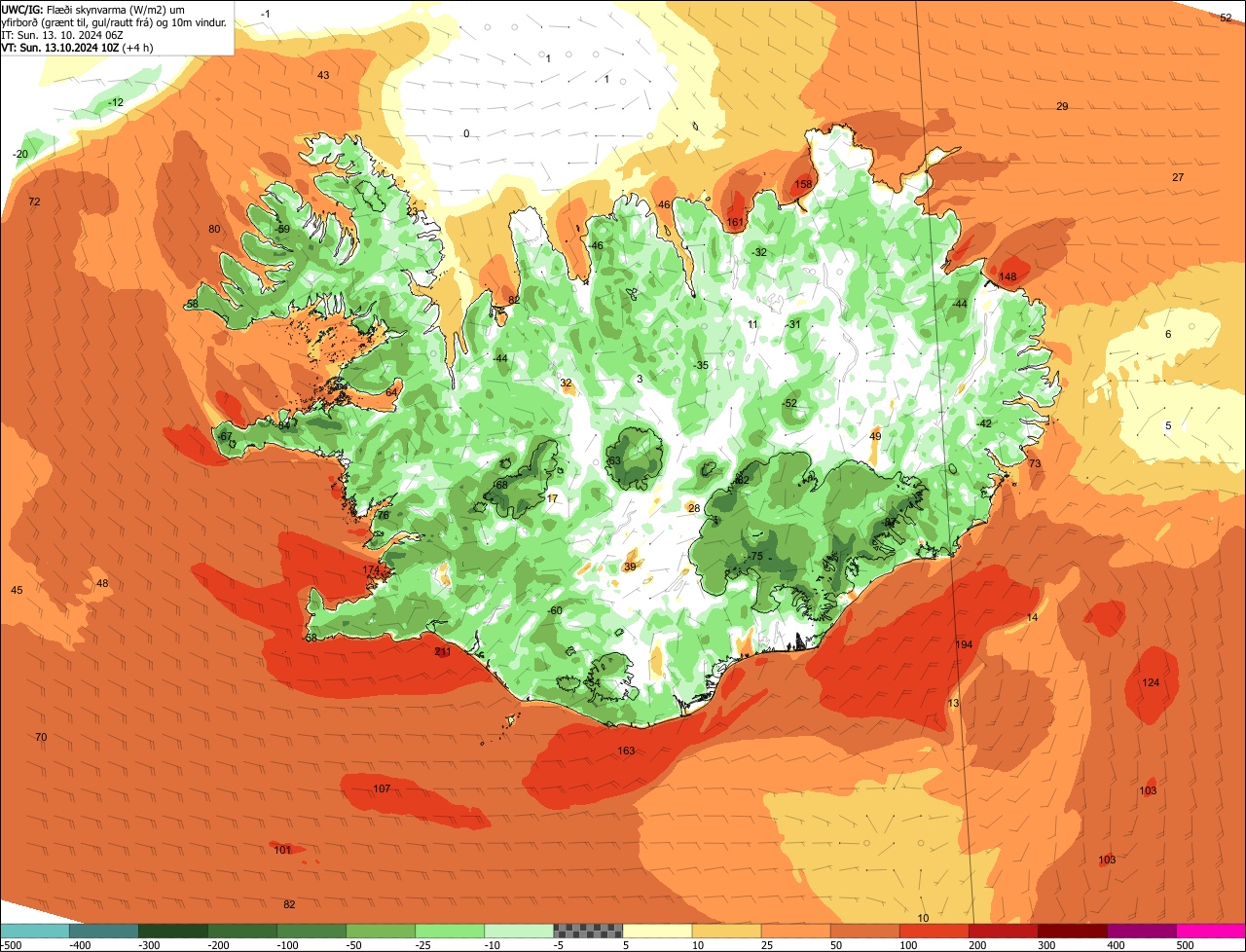Choose the purple legend swatch between 400 and 500
The image size is (1246, 952).
point(1142,931)
